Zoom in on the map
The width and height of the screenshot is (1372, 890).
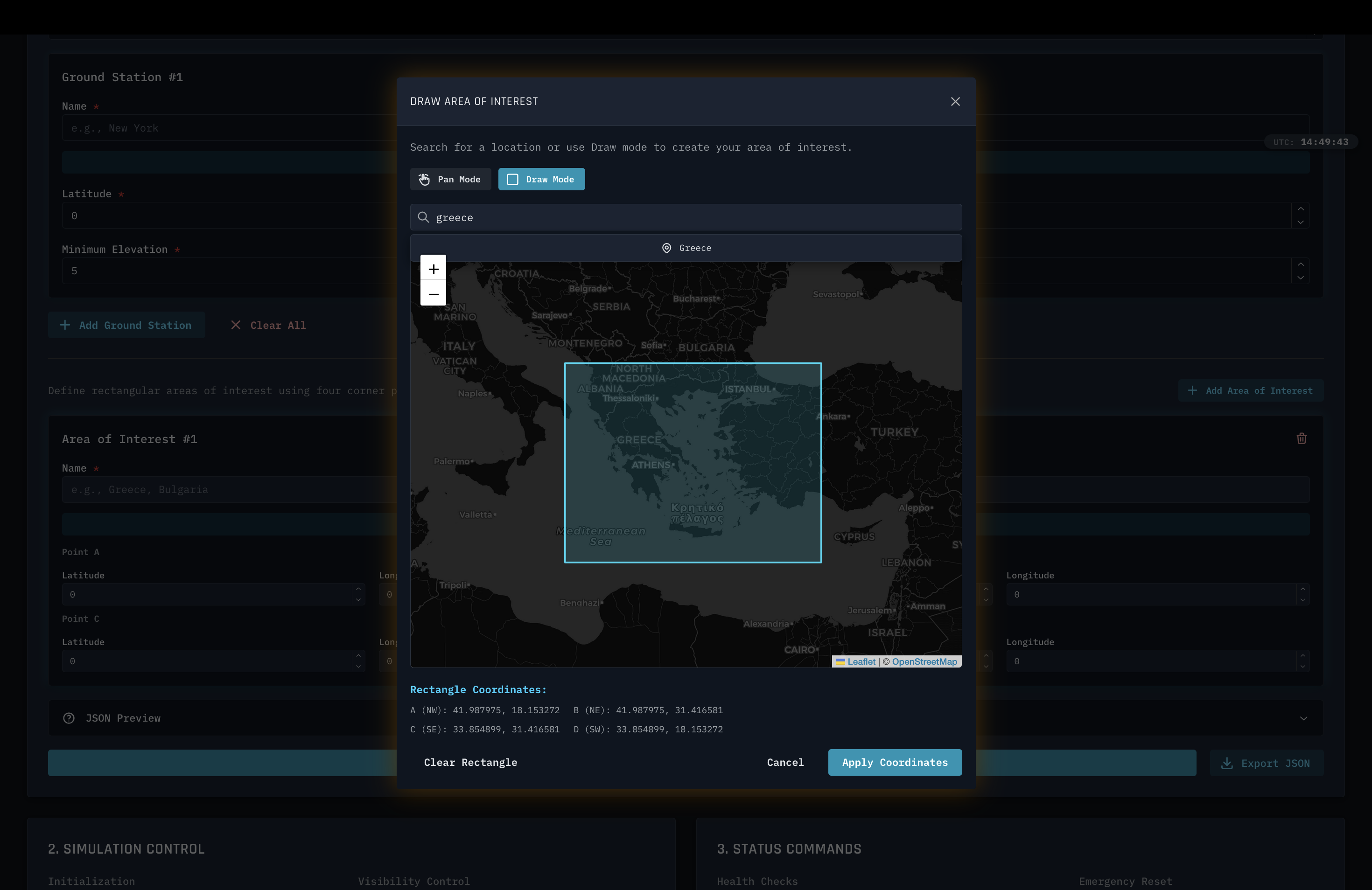[433, 269]
